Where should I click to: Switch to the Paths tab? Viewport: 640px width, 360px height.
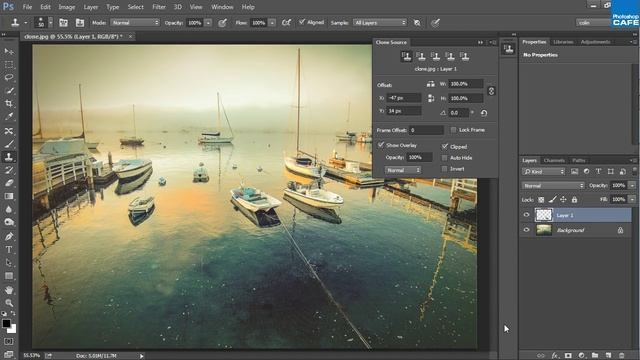[578, 160]
